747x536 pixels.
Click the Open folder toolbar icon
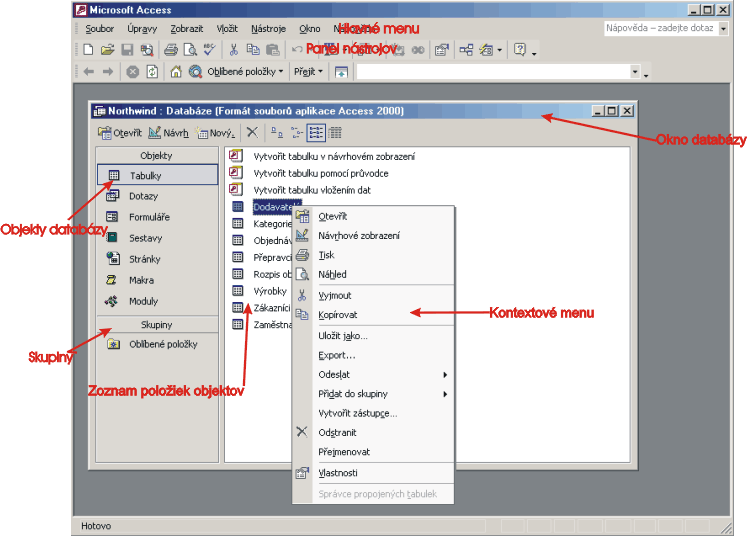click(108, 50)
